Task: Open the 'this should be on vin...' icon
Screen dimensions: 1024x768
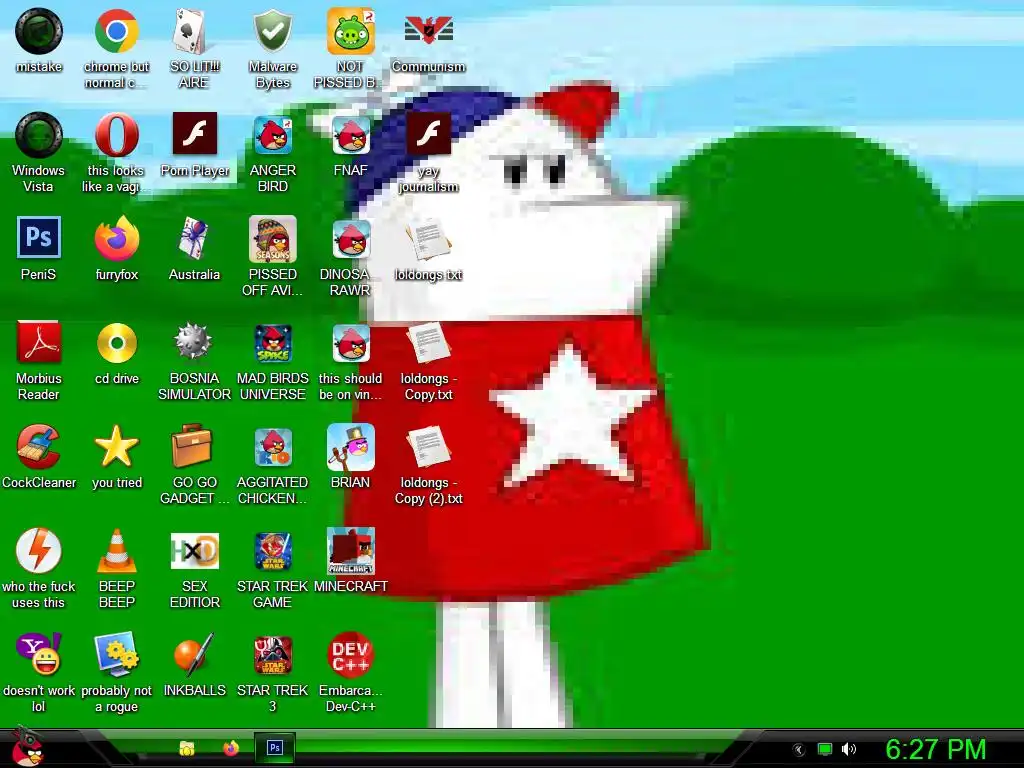Action: click(351, 343)
